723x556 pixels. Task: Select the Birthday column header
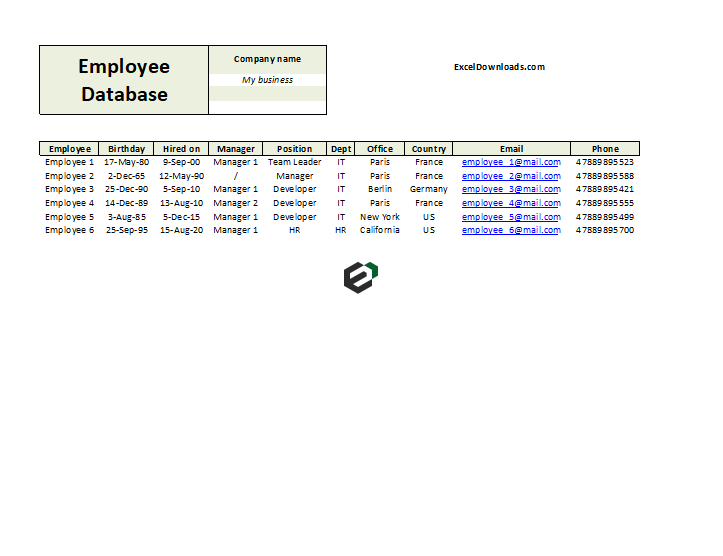point(126,149)
